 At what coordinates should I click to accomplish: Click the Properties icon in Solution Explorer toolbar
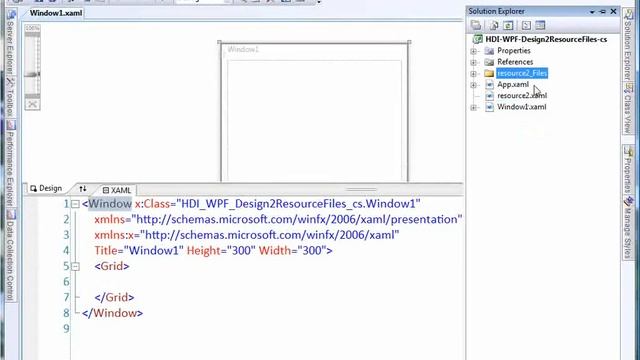point(476,25)
